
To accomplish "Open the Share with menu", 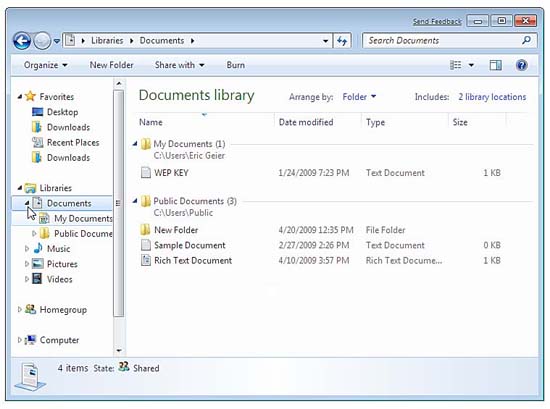I will click(x=180, y=65).
